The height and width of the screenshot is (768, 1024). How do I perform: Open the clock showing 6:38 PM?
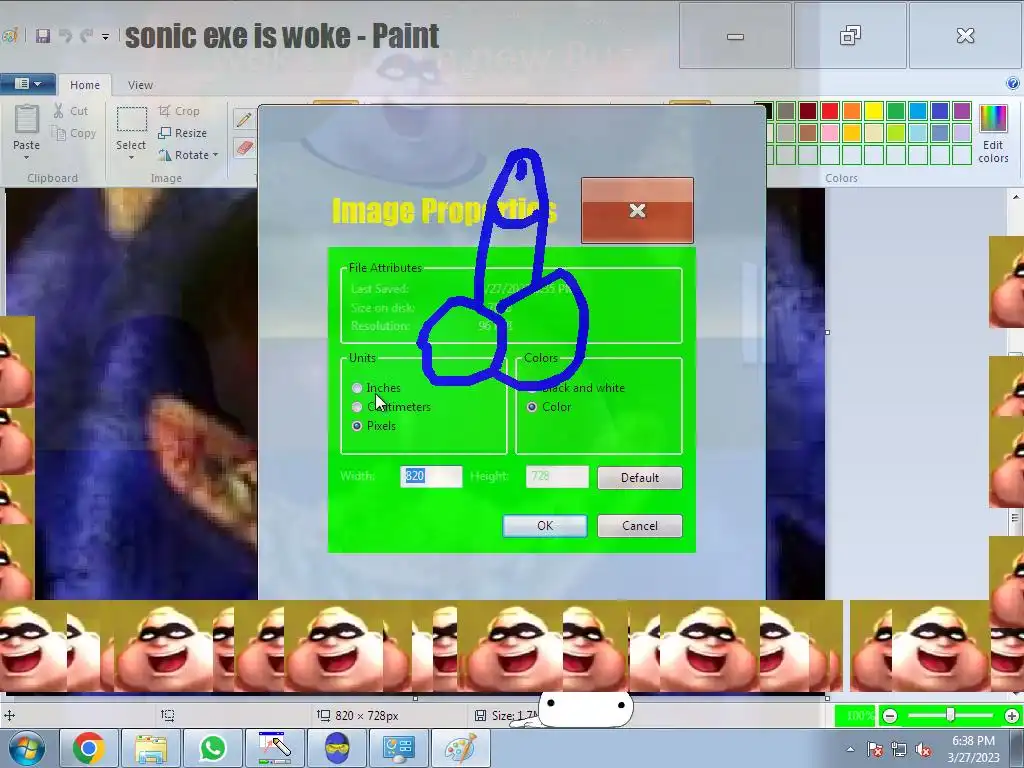(x=973, y=741)
